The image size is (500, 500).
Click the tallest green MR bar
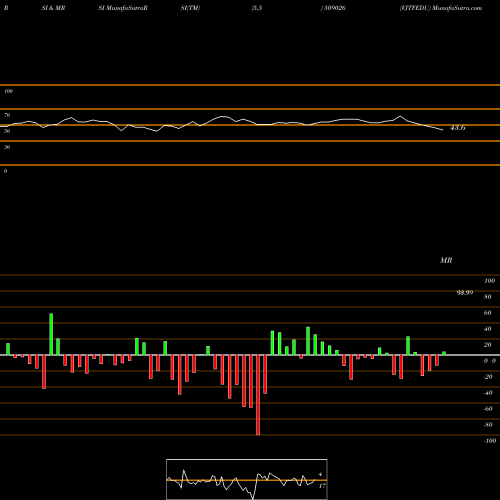click(51, 334)
